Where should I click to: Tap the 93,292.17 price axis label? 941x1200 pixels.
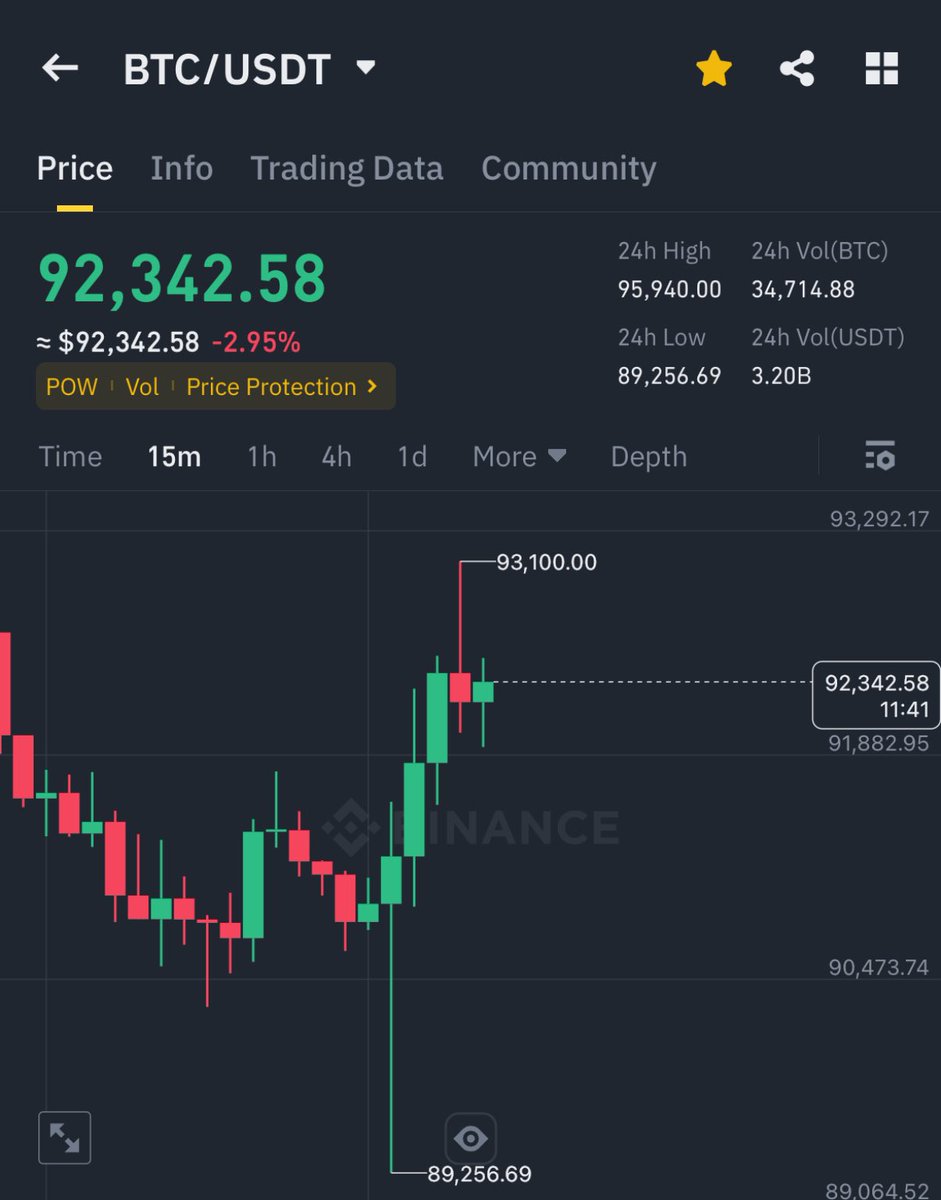pyautogui.click(x=879, y=519)
